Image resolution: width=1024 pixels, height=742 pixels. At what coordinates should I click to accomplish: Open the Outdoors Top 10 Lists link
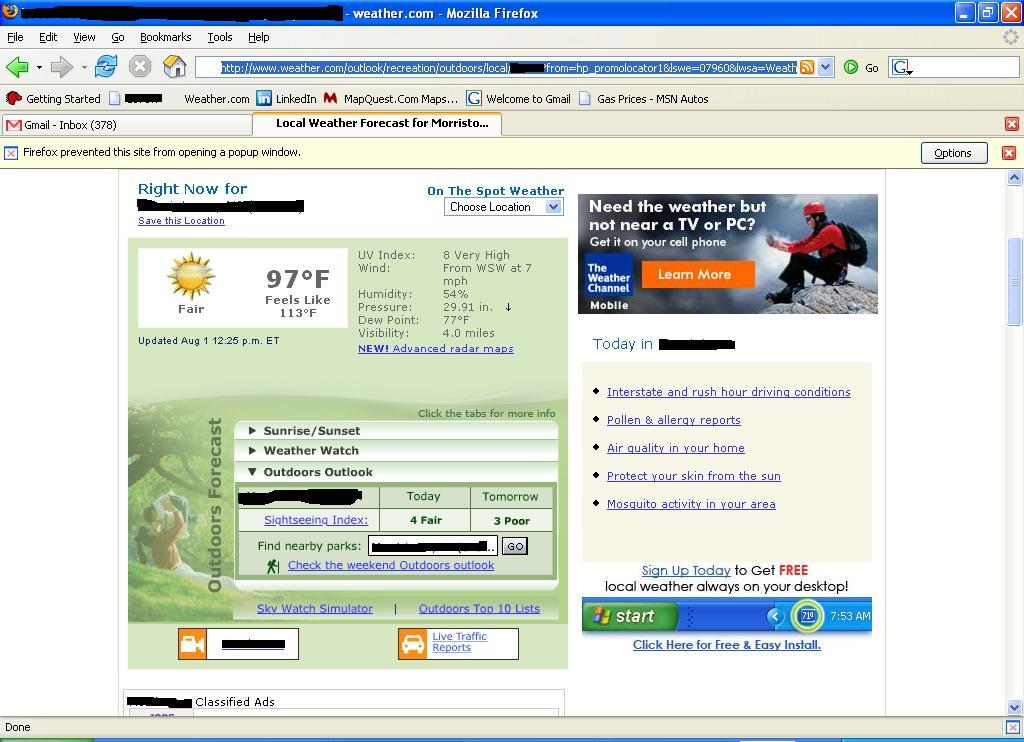(479, 609)
